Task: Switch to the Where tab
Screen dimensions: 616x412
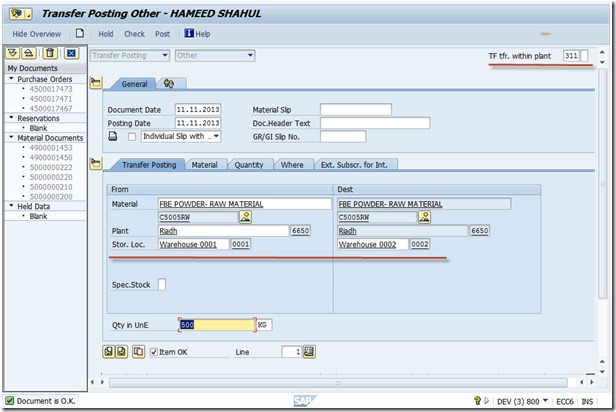Action: pos(292,165)
